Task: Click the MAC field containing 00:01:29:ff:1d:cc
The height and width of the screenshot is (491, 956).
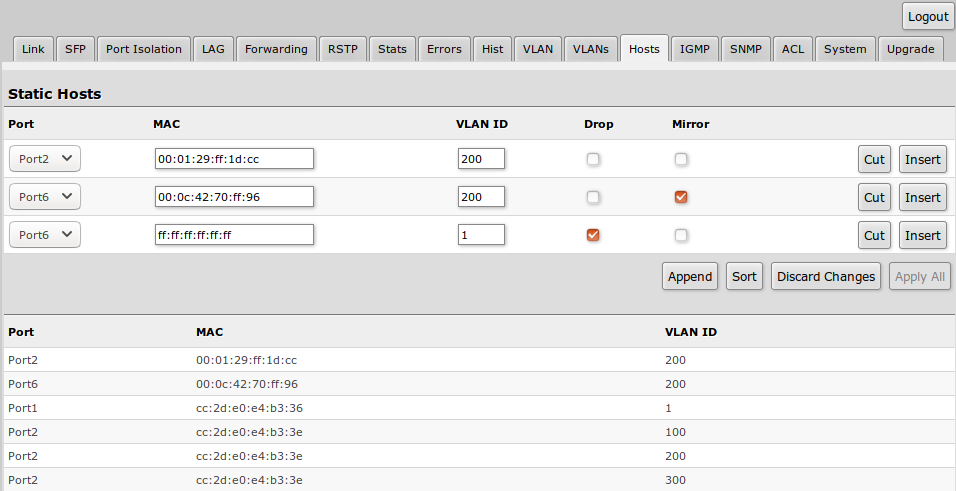Action: coord(234,159)
